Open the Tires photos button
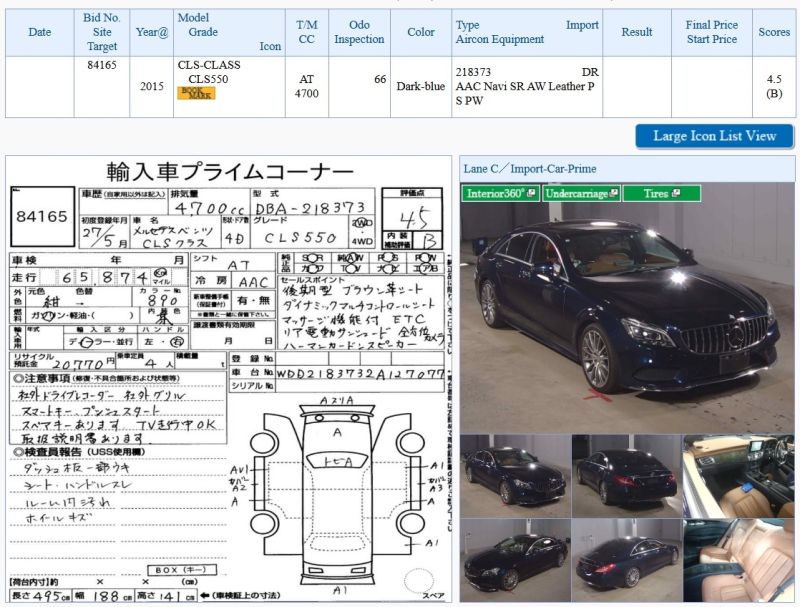 coord(662,193)
